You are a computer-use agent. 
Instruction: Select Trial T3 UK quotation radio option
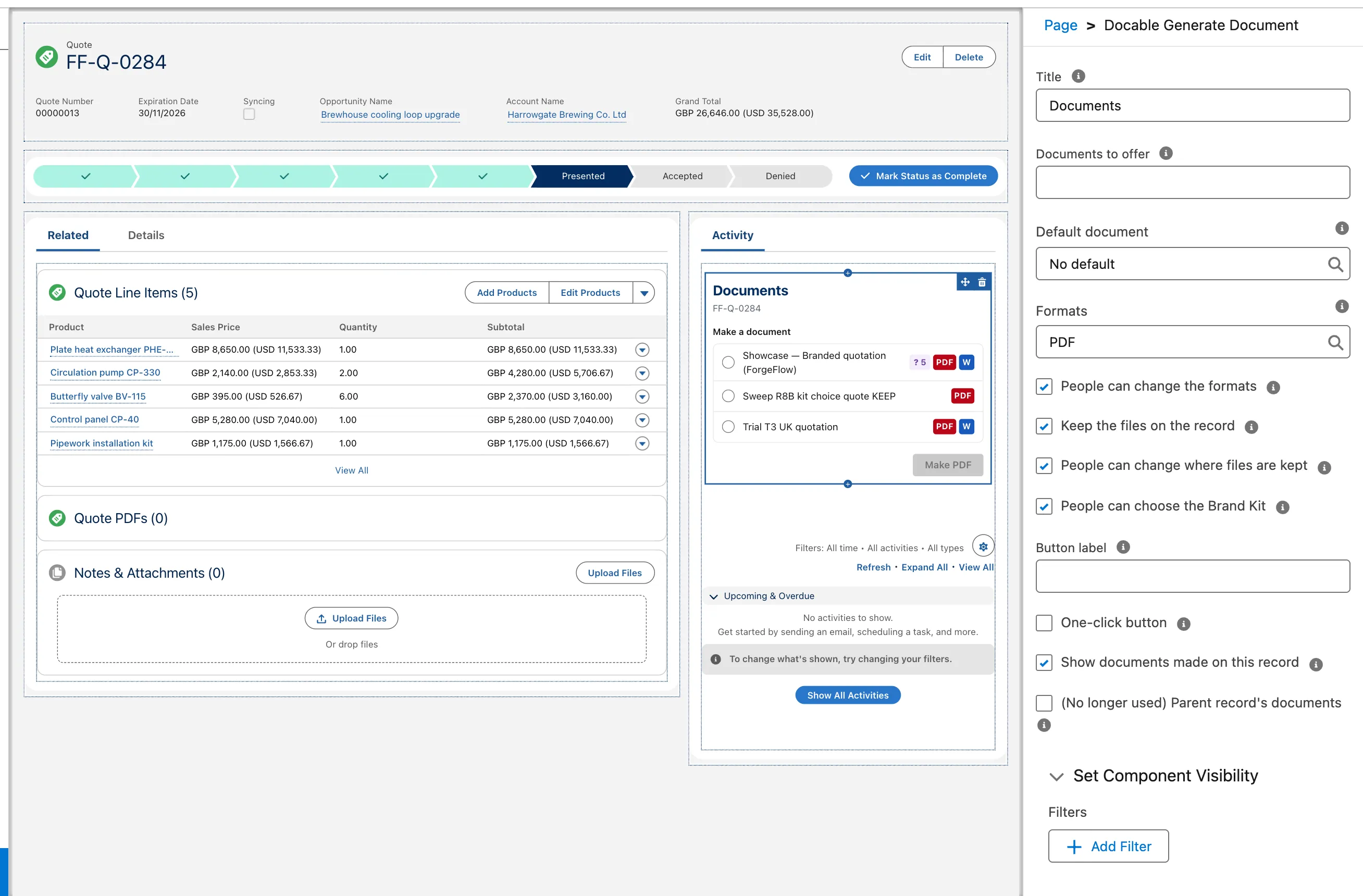(x=728, y=427)
